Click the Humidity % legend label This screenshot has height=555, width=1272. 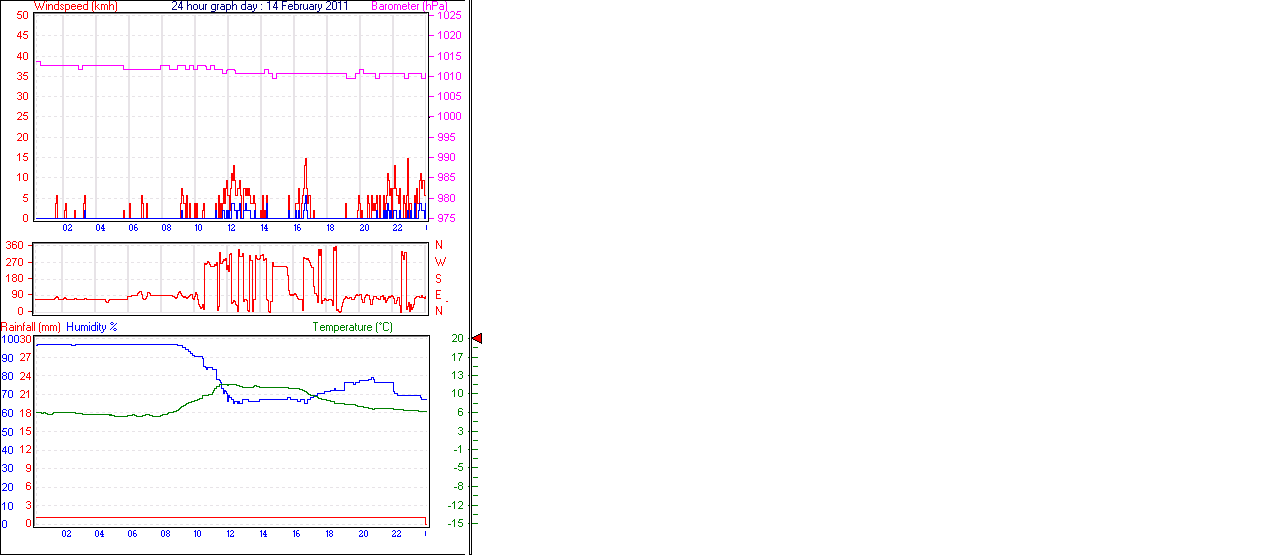92,327
